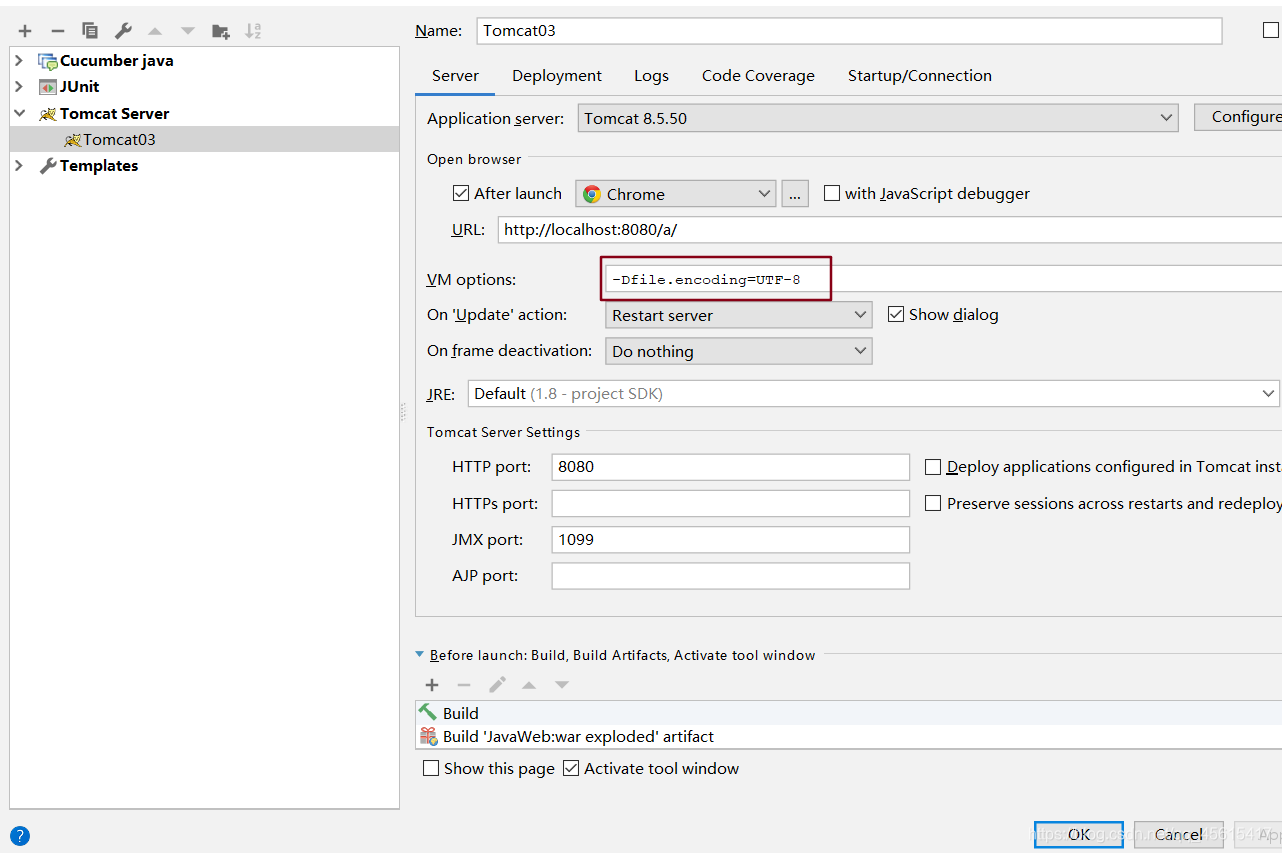Expand the Cucumber java node

(x=19, y=61)
